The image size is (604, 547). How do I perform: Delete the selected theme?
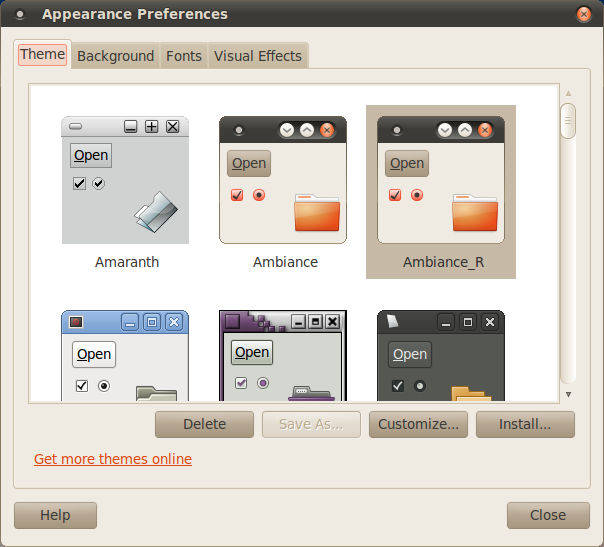pos(205,424)
